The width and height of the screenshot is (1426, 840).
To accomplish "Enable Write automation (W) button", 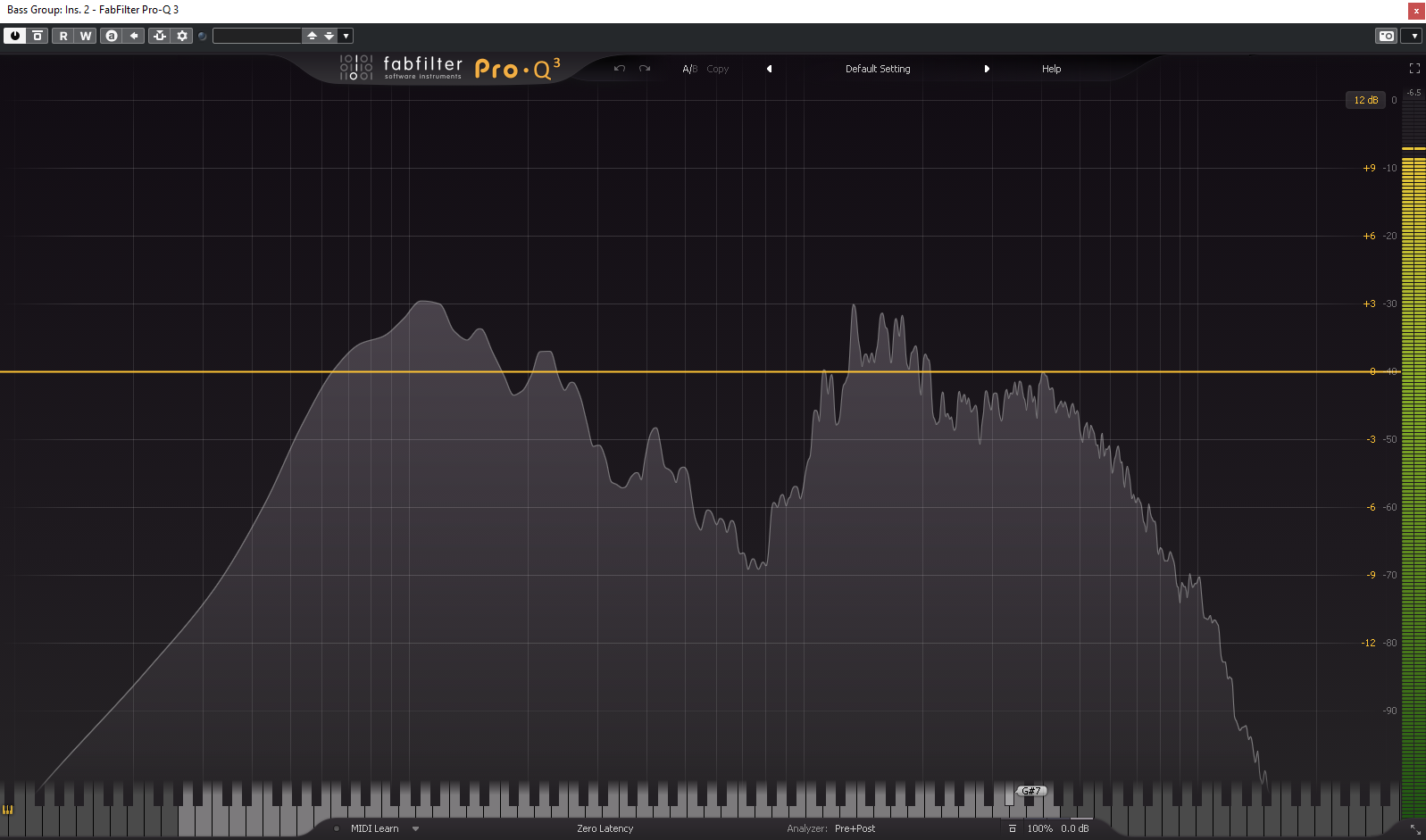I will coord(86,36).
